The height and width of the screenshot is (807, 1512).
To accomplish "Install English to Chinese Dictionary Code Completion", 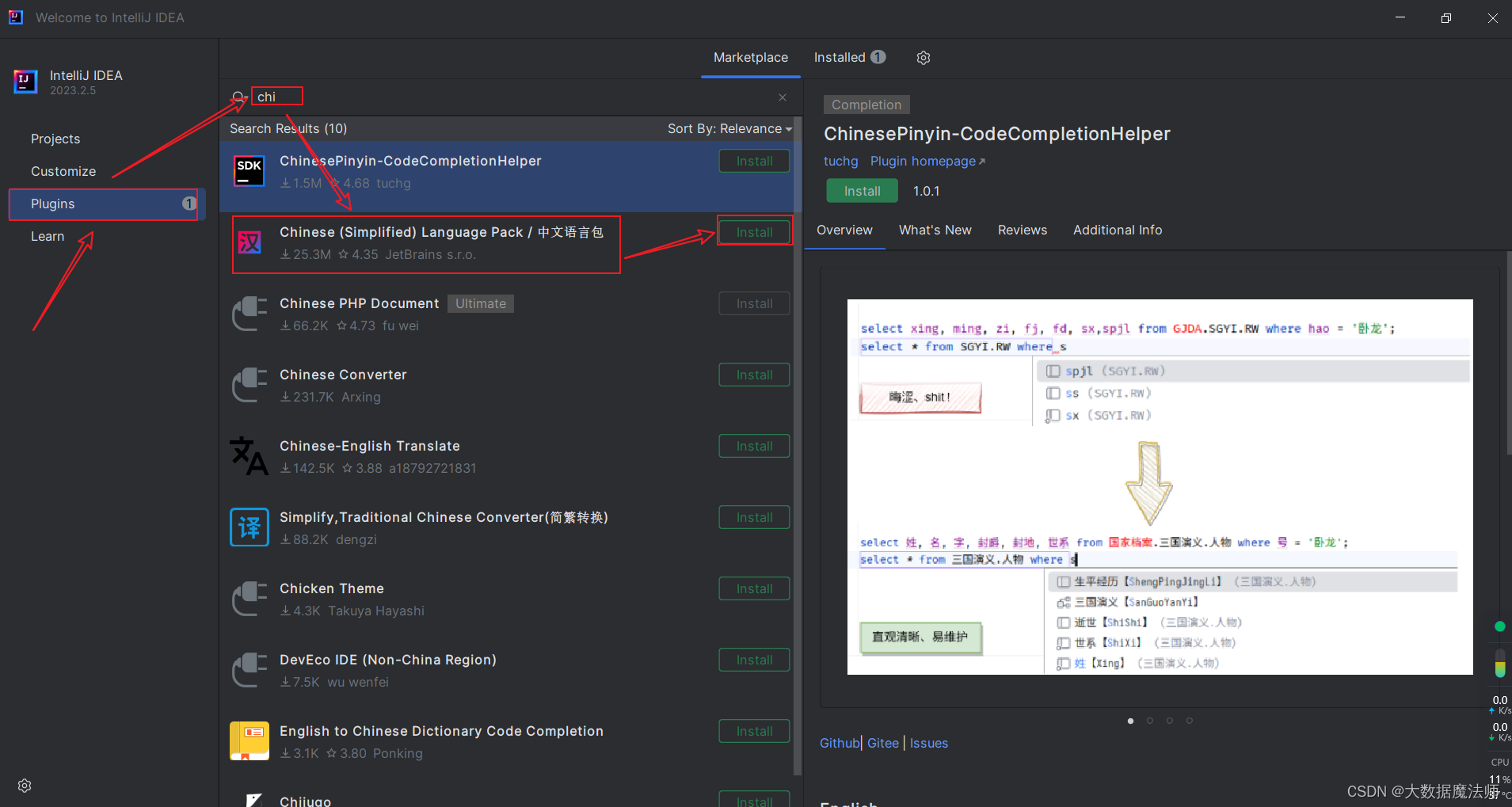I will coord(754,731).
